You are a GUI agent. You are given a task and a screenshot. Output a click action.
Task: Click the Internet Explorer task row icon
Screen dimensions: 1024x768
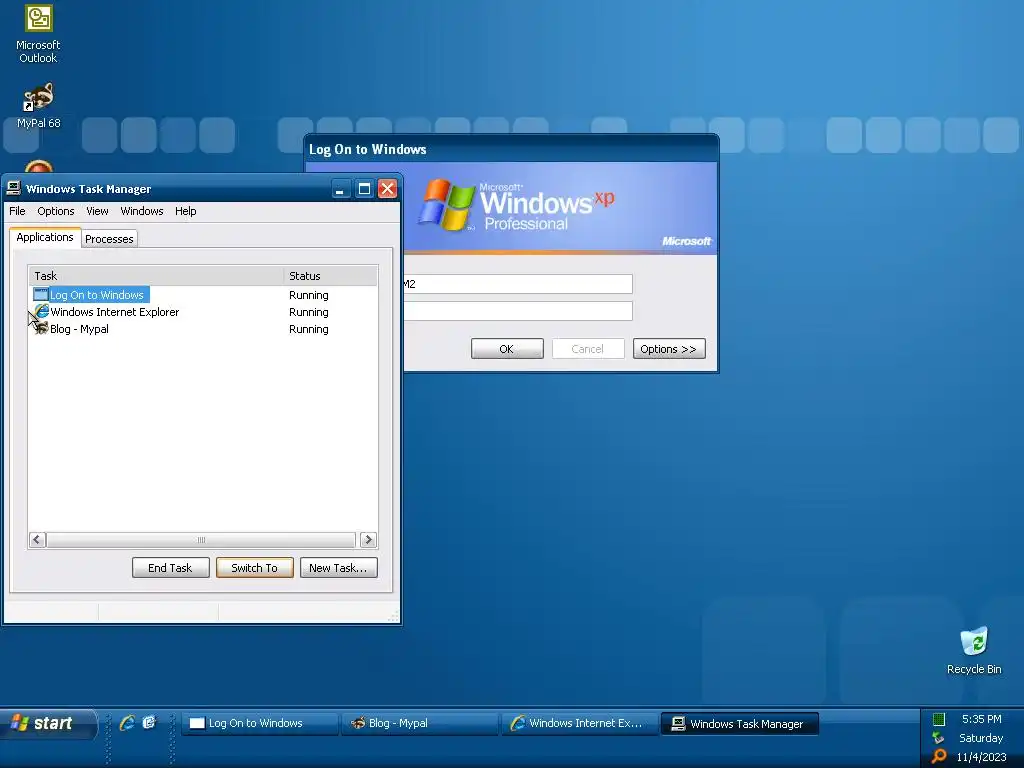coord(41,312)
